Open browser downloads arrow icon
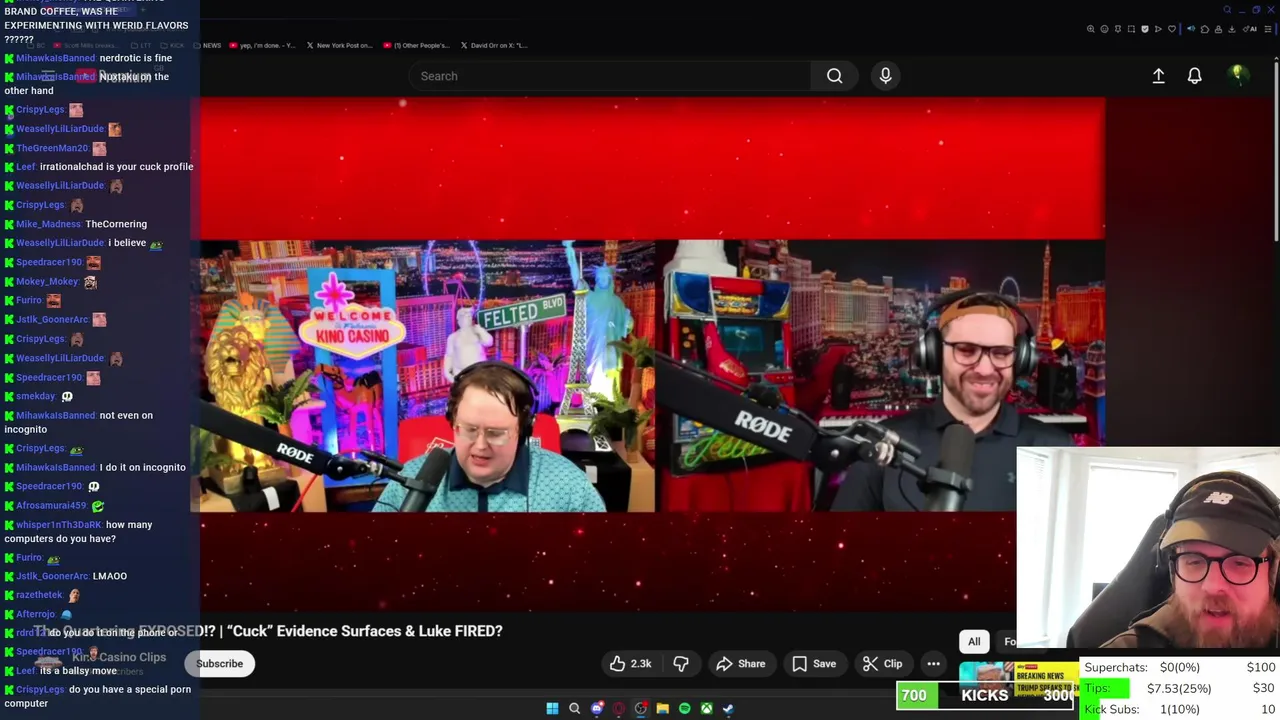 (x=1231, y=29)
